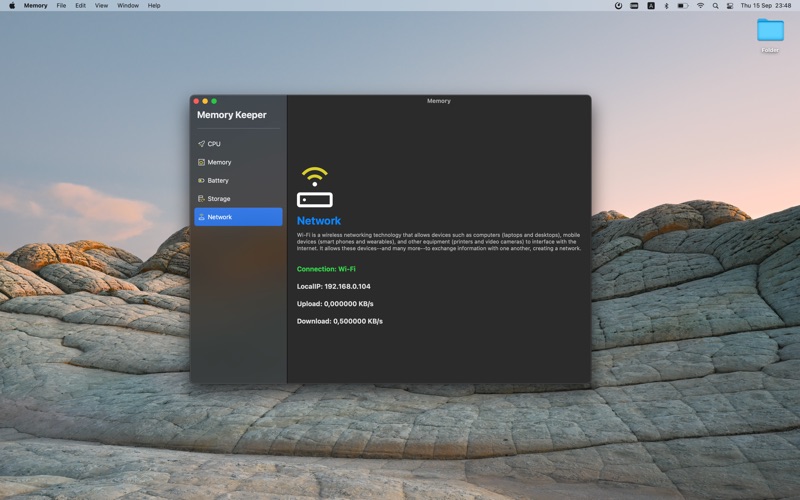The height and width of the screenshot is (500, 800).
Task: Click the large Wi-Fi router illustration
Action: [x=315, y=187]
